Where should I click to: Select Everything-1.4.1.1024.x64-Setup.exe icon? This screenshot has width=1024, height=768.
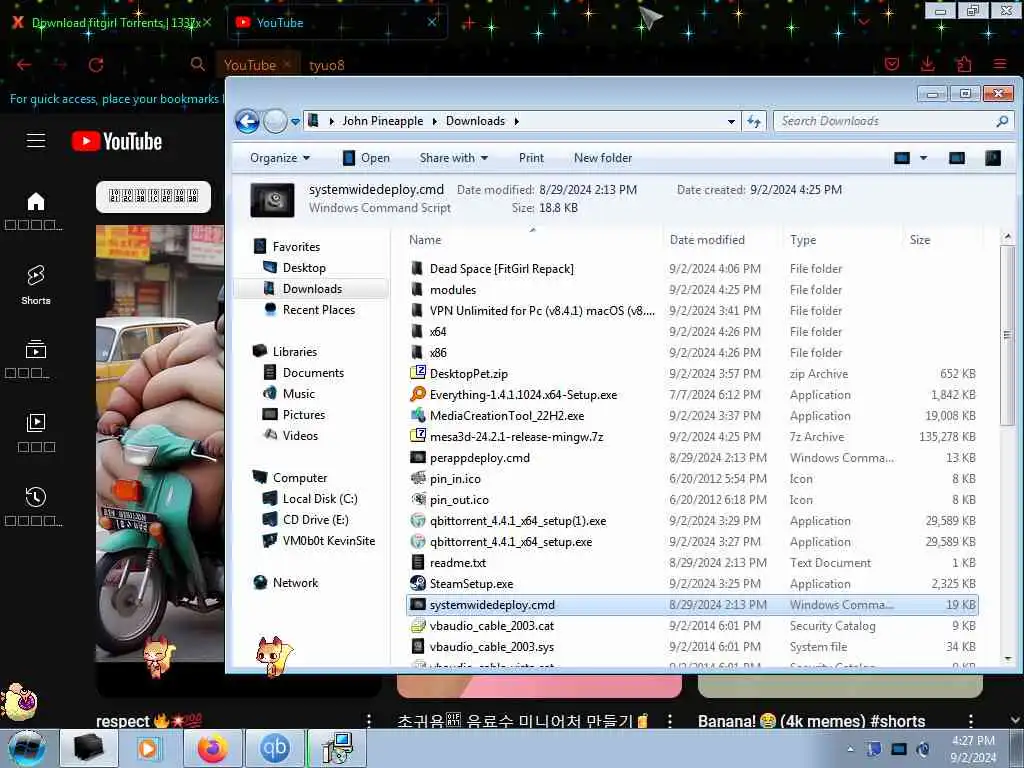417,394
